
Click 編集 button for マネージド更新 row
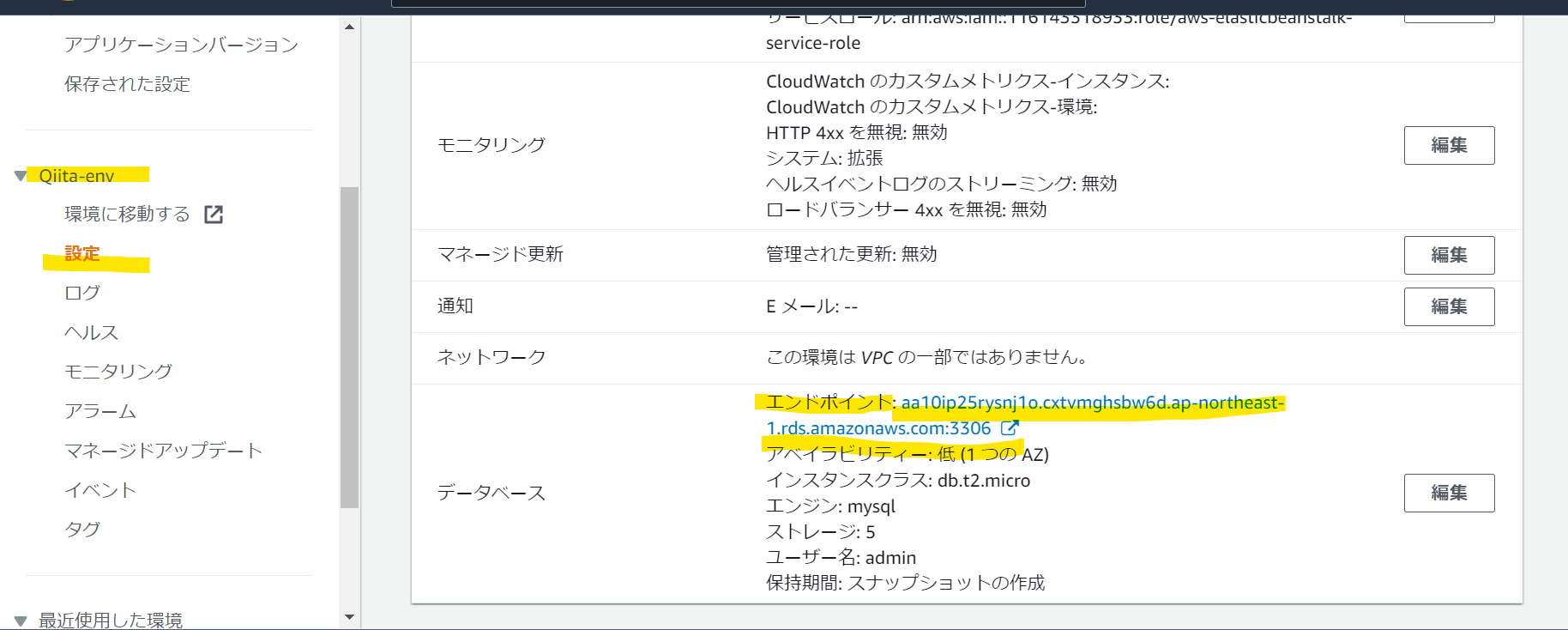[1449, 255]
